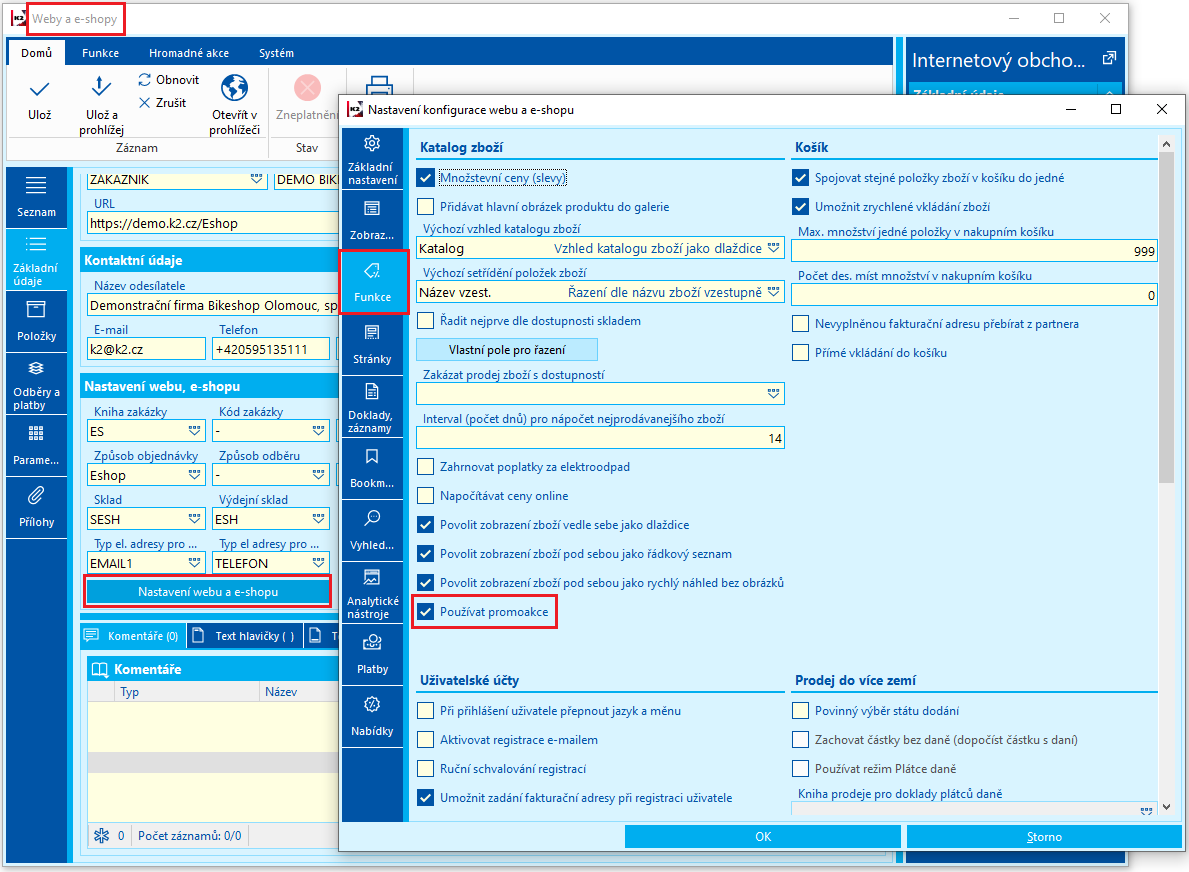
Task: Open the Seznam list view in the sidebar
Action: coord(36,196)
